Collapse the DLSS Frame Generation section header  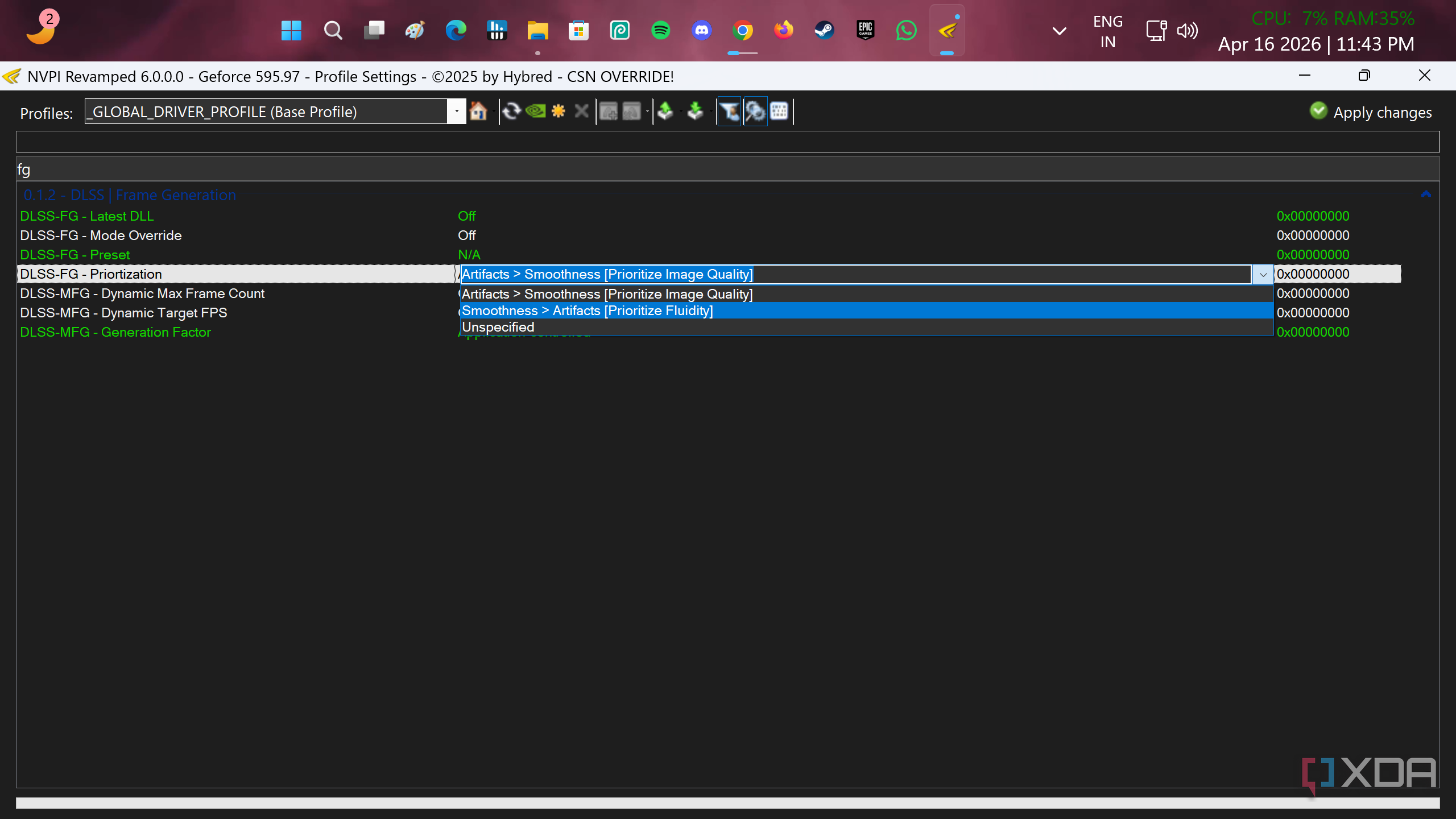pyautogui.click(x=130, y=195)
